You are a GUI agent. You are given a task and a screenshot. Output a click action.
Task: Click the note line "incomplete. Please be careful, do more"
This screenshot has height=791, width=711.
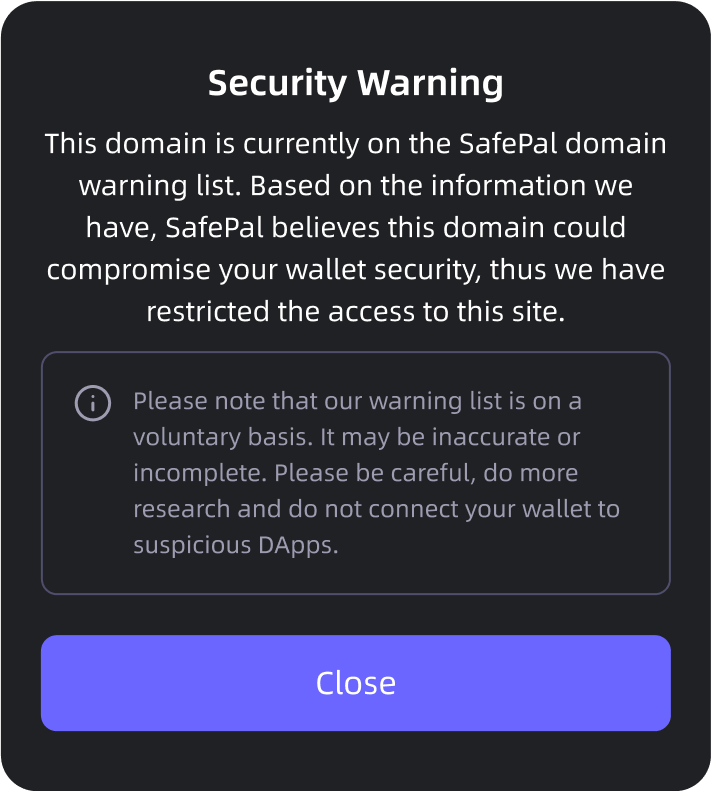click(x=356, y=473)
